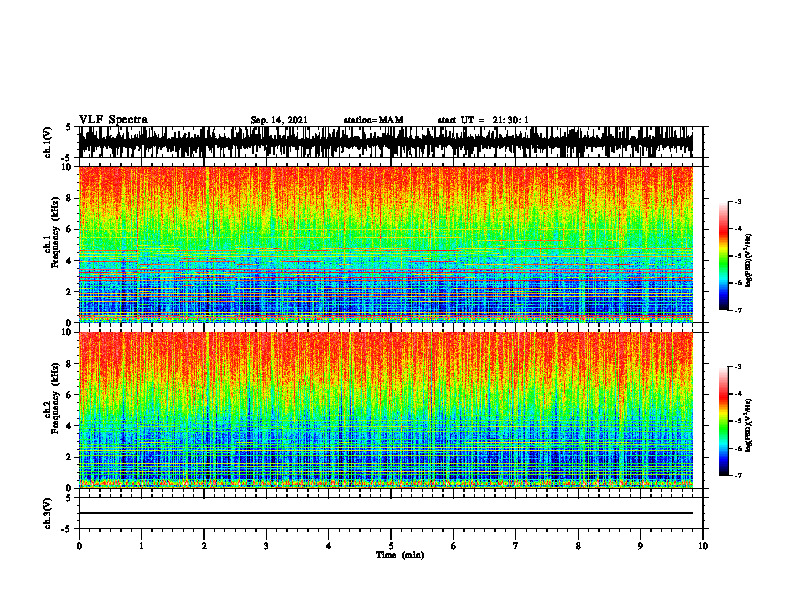The height and width of the screenshot is (612, 792).
Task: Click inside the ch.2 spectrogram panel
Action: coord(386,410)
